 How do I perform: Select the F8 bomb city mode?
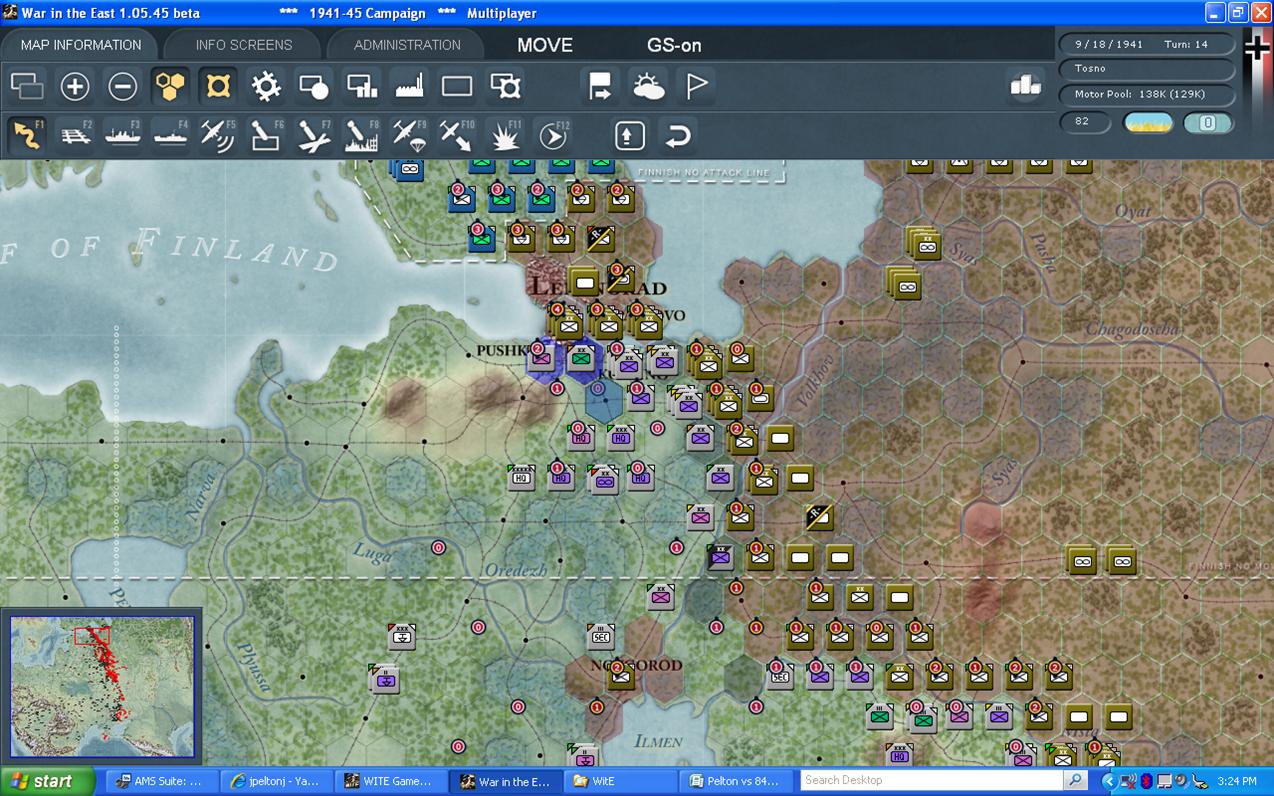tap(362, 135)
